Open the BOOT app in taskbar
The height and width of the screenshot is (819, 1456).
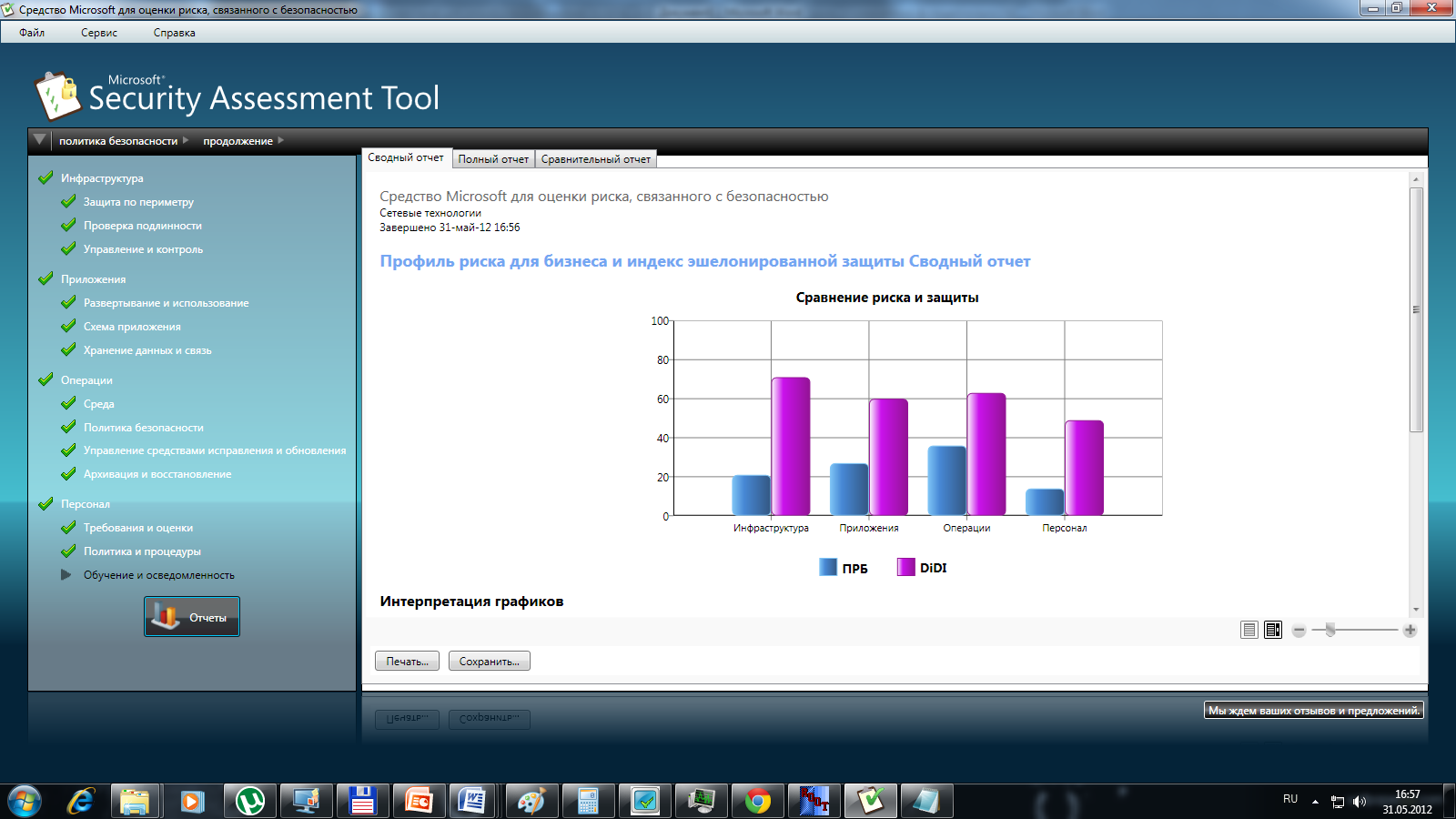pos(814,801)
